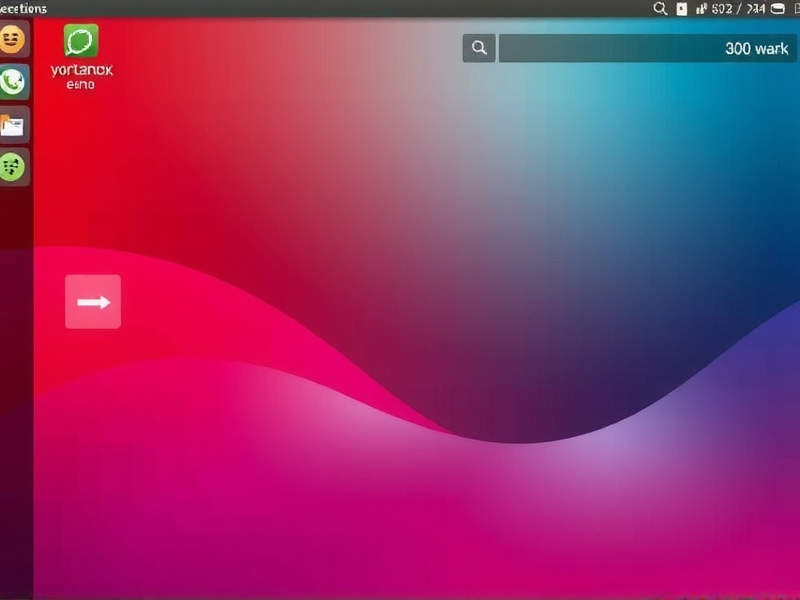Image resolution: width=800 pixels, height=600 pixels.
Task: Open the file manager folder in dock
Action: coord(13,125)
